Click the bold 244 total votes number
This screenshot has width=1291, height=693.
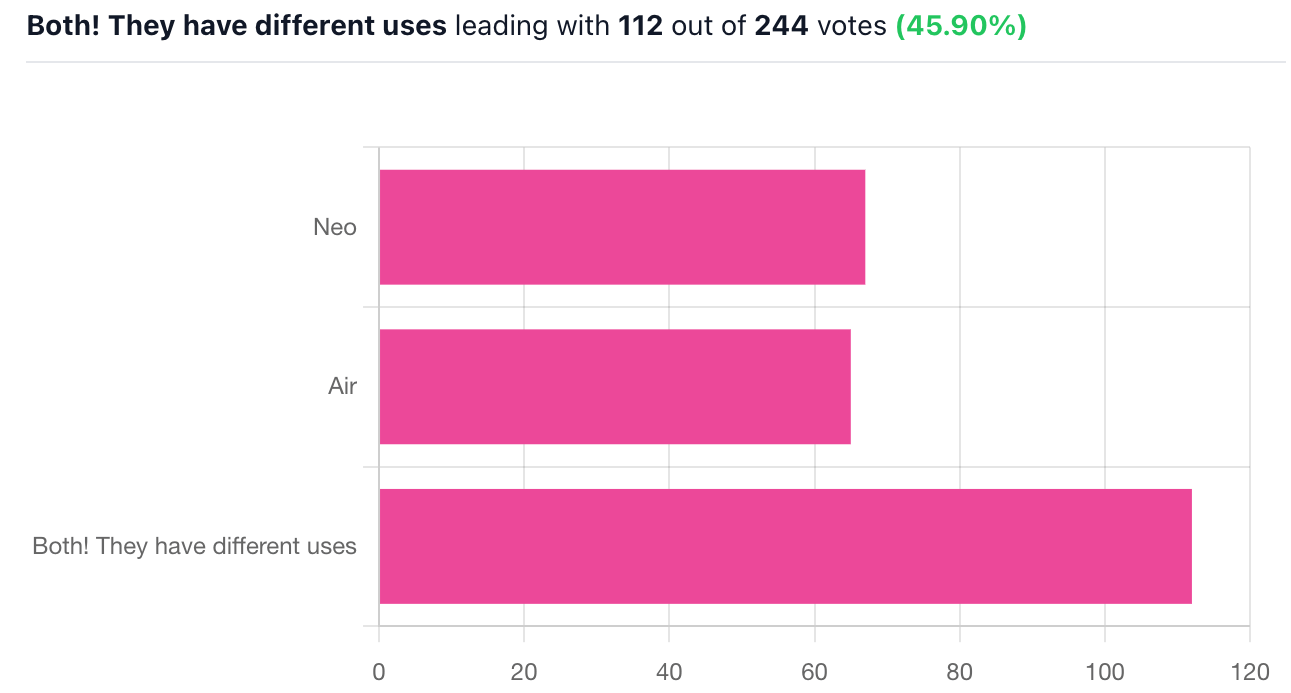[781, 26]
